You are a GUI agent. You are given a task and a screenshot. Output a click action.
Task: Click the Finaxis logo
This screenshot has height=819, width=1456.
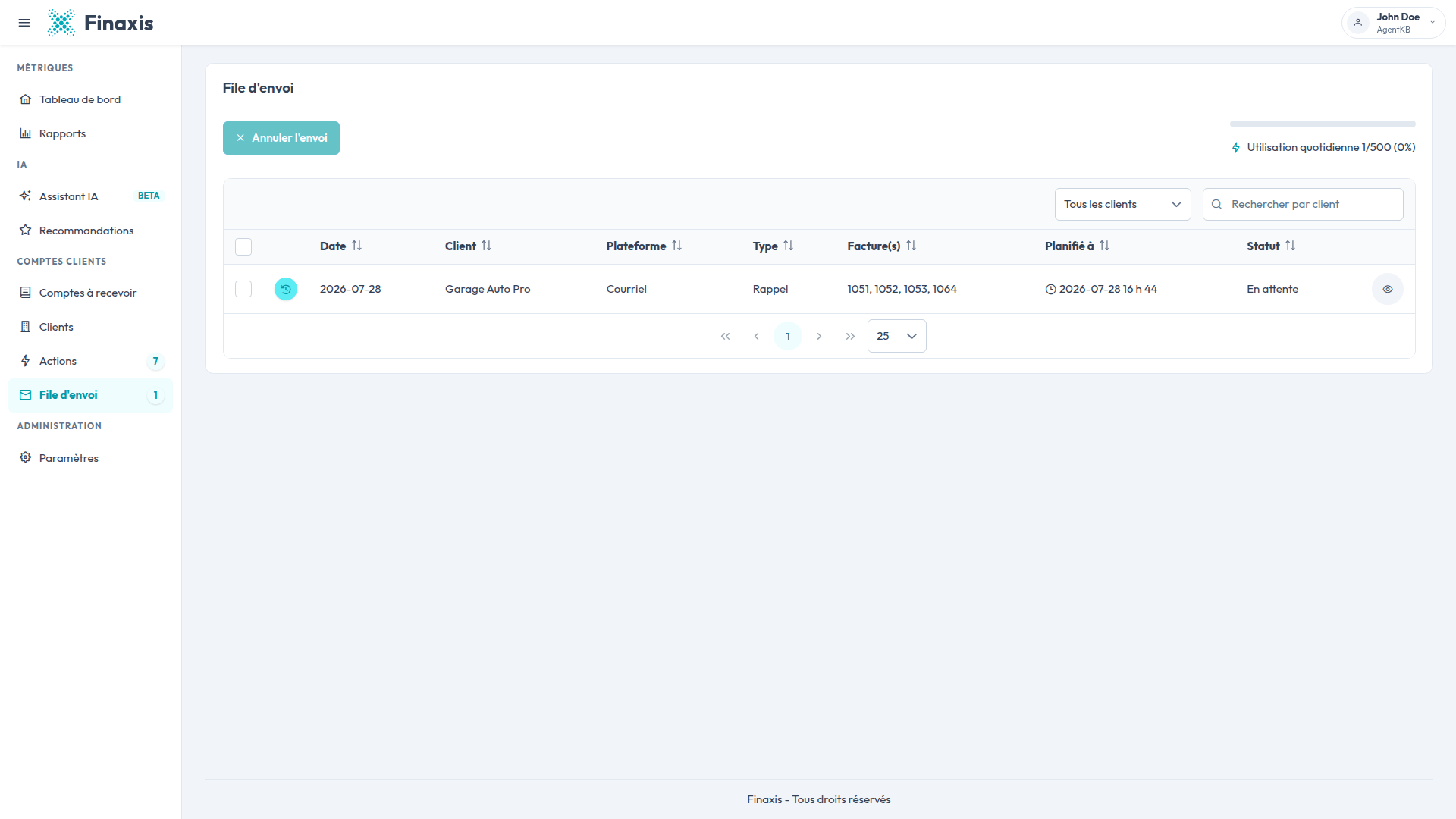tap(100, 23)
